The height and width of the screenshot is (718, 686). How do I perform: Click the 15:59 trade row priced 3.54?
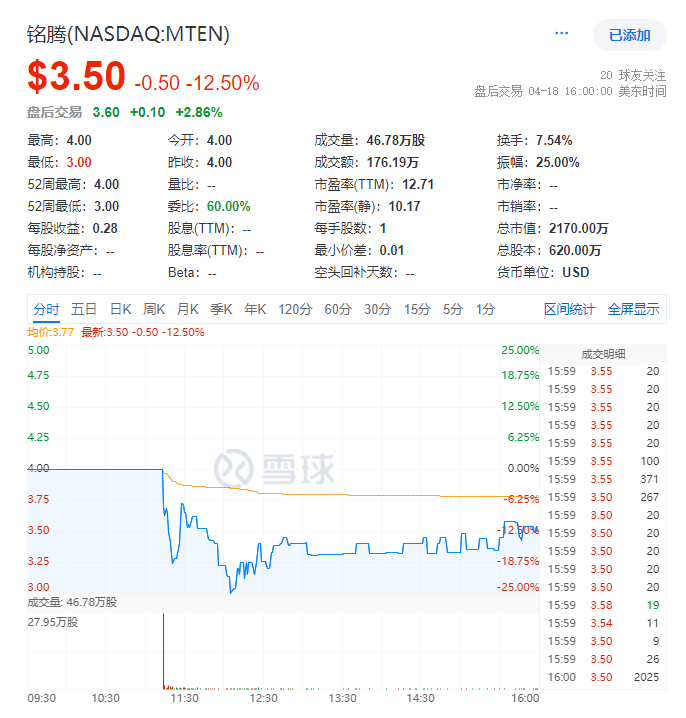(604, 623)
